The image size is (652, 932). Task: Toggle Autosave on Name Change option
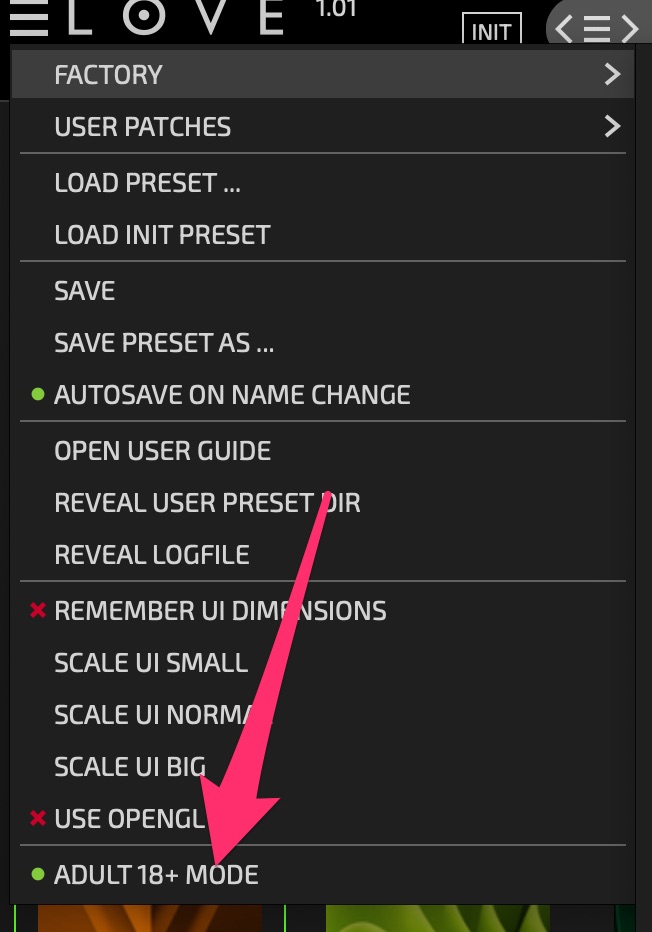point(232,395)
